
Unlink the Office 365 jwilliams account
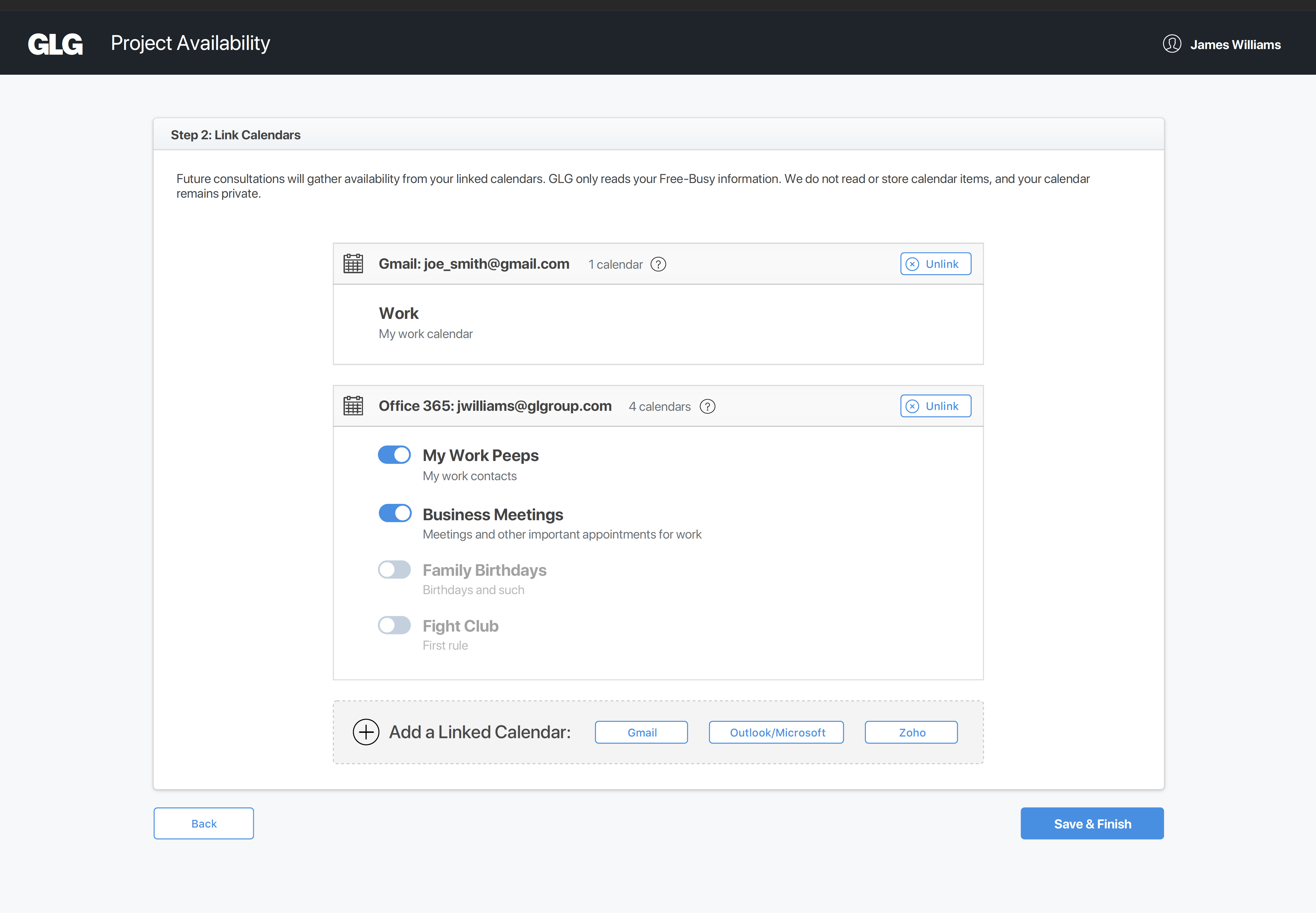tap(936, 406)
